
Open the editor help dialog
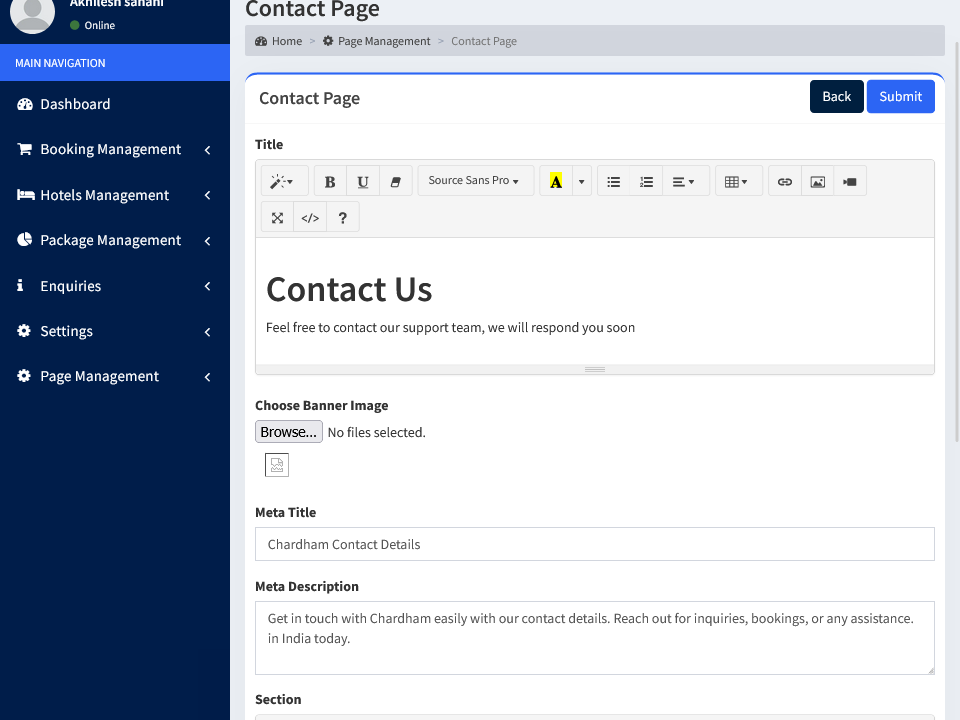[x=342, y=217]
